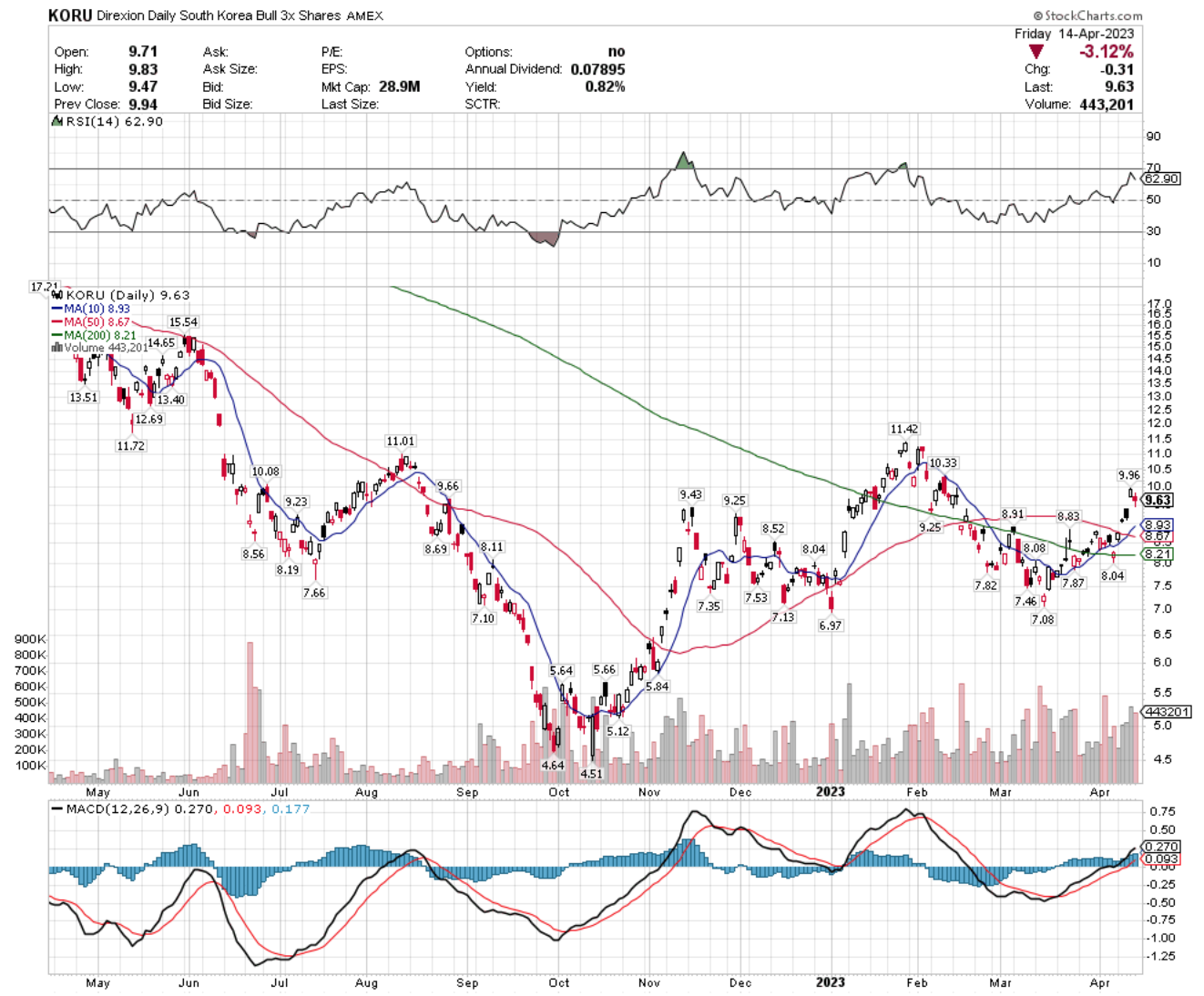Screen dimensions: 1204x996
Task: Click the AMEX exchange label
Action: click(364, 15)
